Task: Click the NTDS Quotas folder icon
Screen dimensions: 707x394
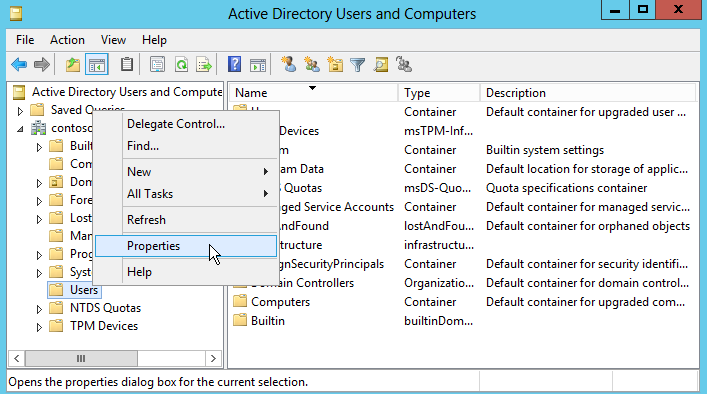Action: point(56,308)
